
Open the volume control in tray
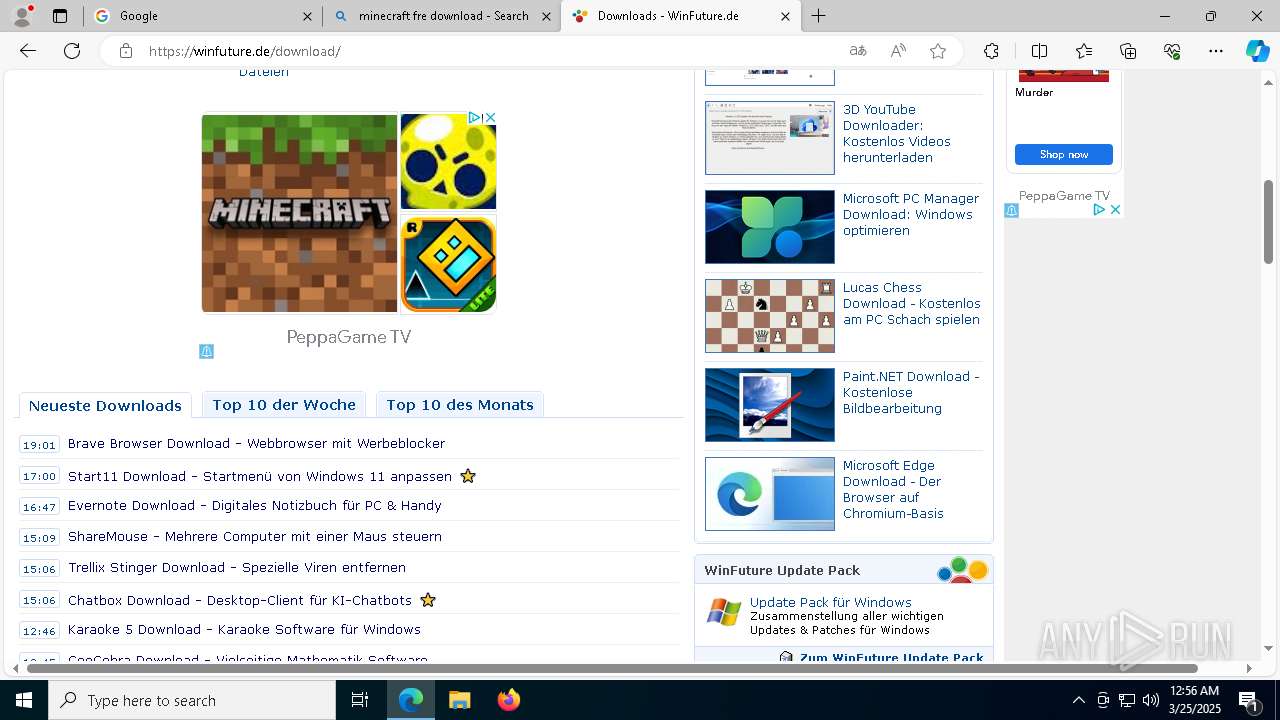point(1151,700)
